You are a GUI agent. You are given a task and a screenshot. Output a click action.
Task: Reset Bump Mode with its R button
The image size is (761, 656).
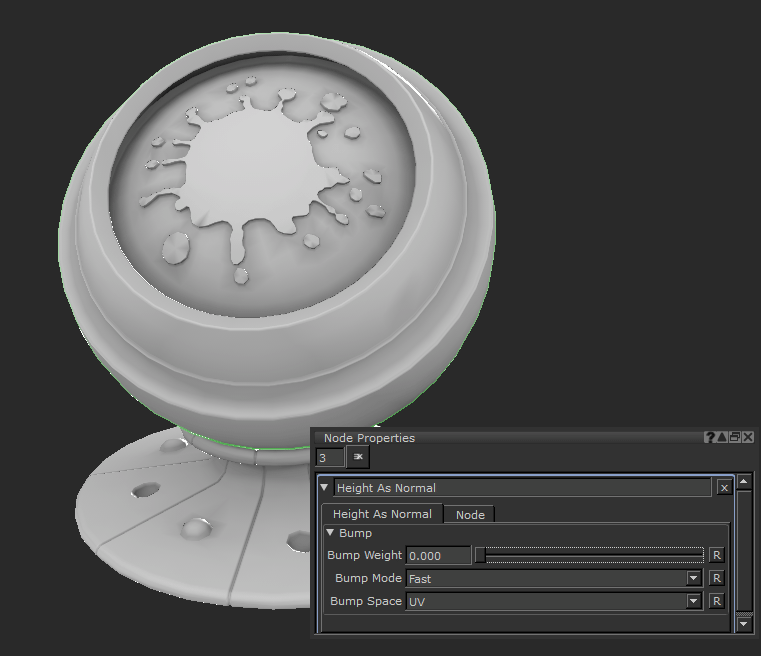click(716, 578)
